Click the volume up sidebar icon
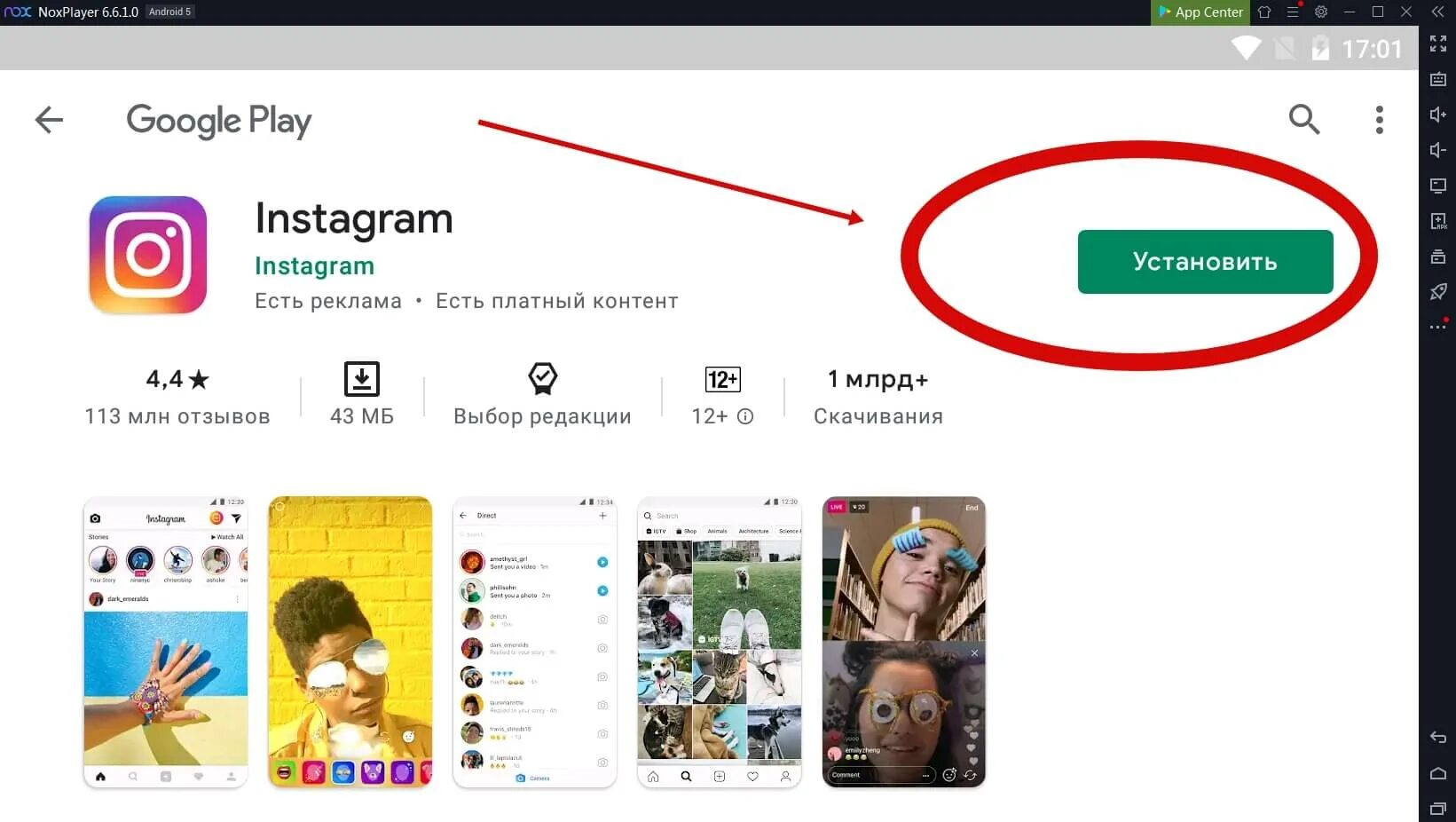The width and height of the screenshot is (1456, 822). click(1438, 115)
